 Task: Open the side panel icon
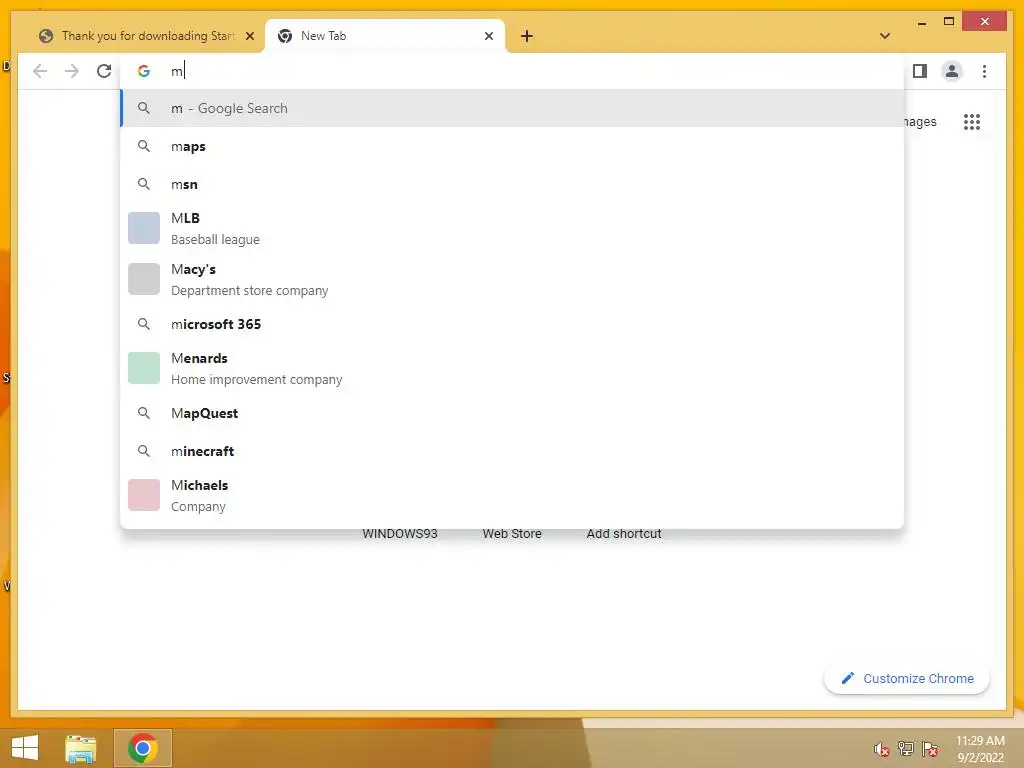(x=920, y=71)
